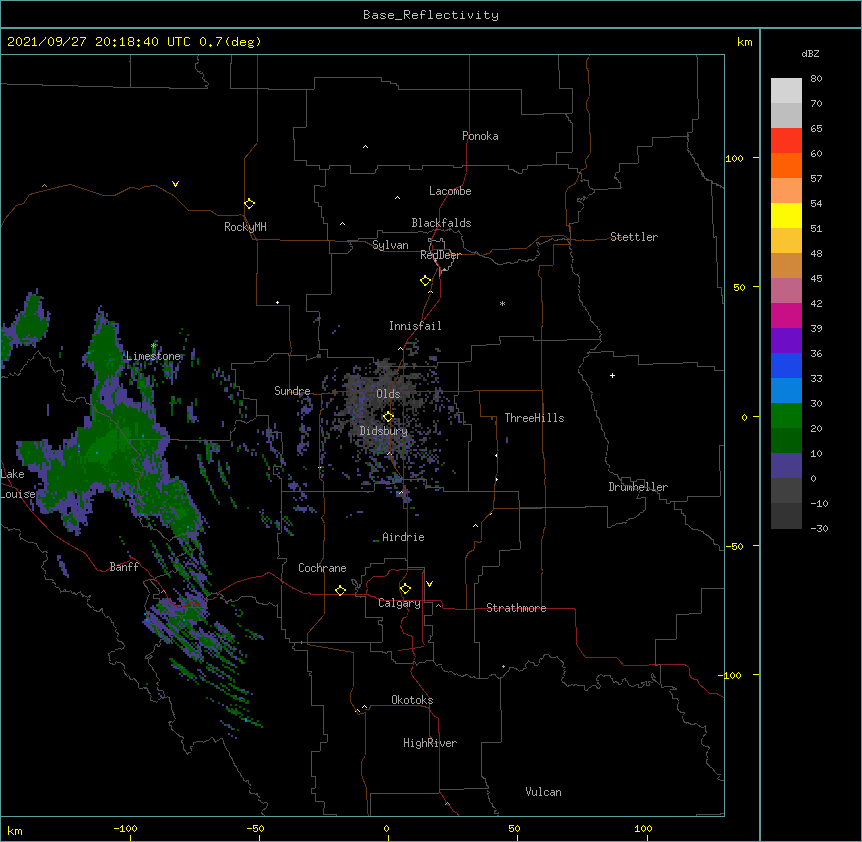Click the Innisfail city label
862x842 pixels.
415,326
